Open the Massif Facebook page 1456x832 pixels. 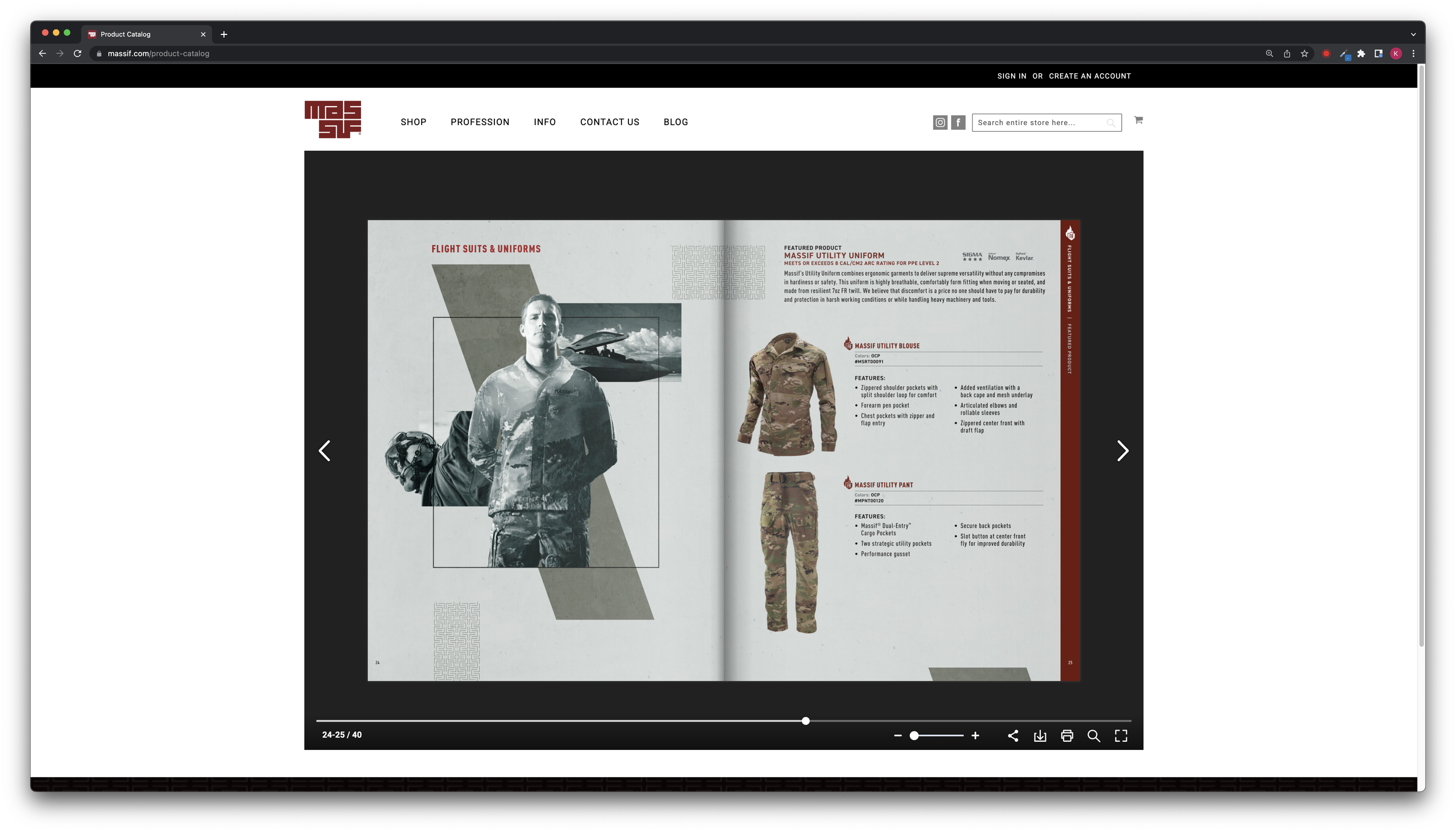click(958, 122)
